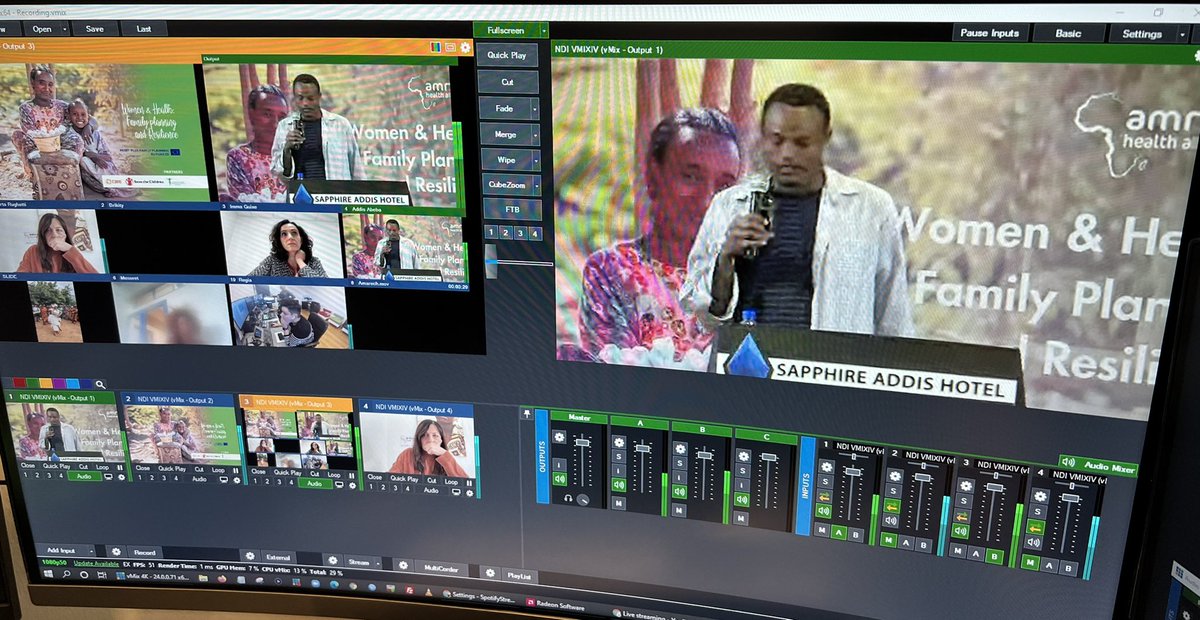
Task: Toggle Solo on audio input 1
Action: coord(826,481)
